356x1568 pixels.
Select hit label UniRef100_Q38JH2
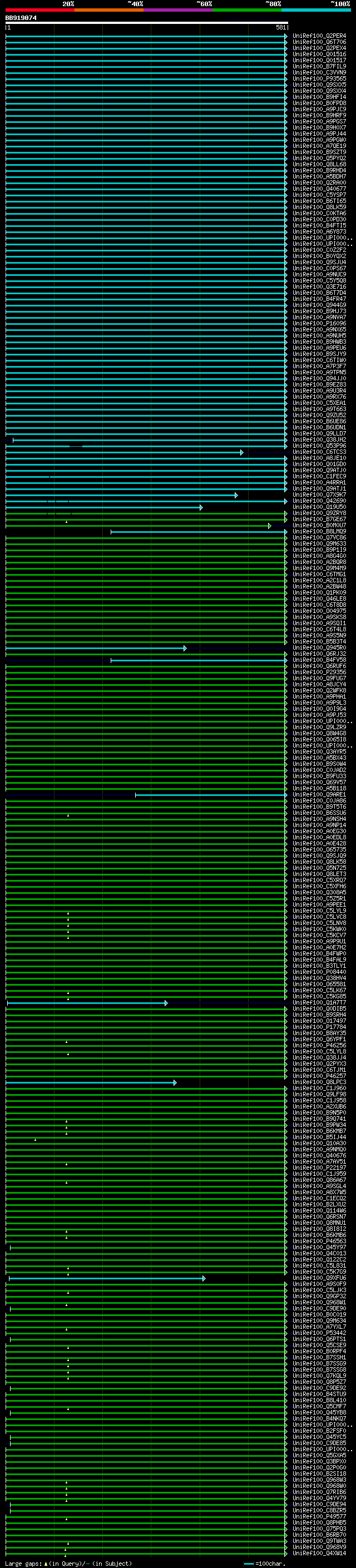coord(319,439)
